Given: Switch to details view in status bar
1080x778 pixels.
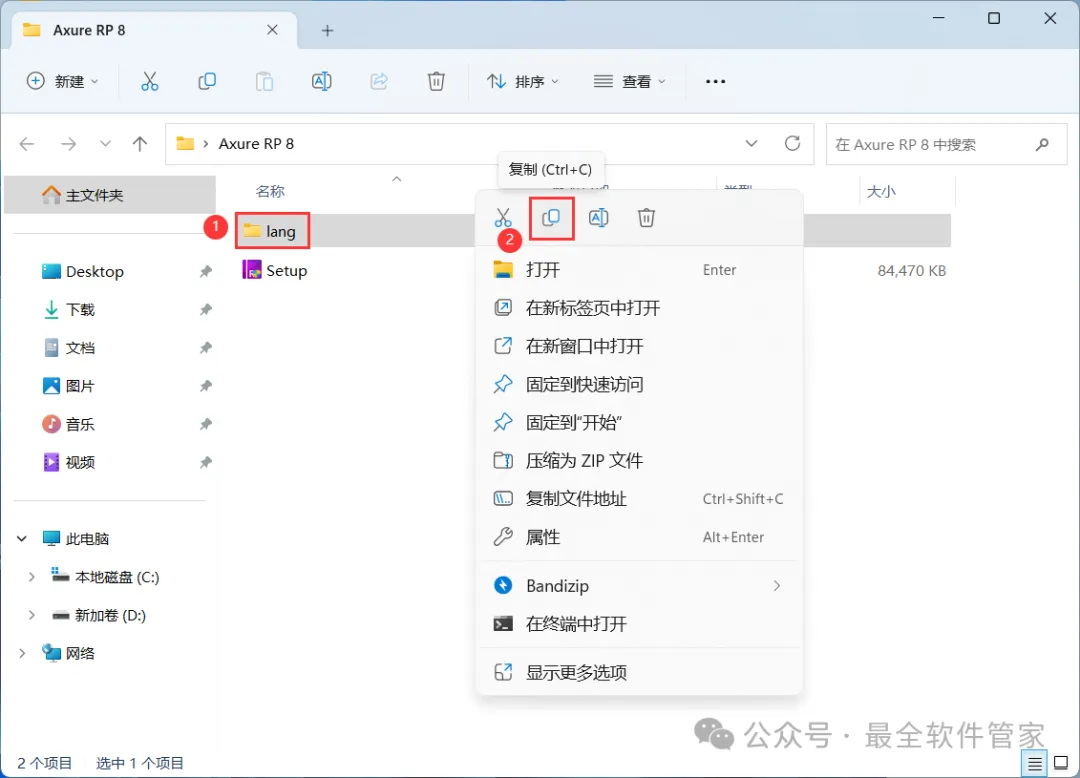Looking at the screenshot, I should pyautogui.click(x=1035, y=763).
